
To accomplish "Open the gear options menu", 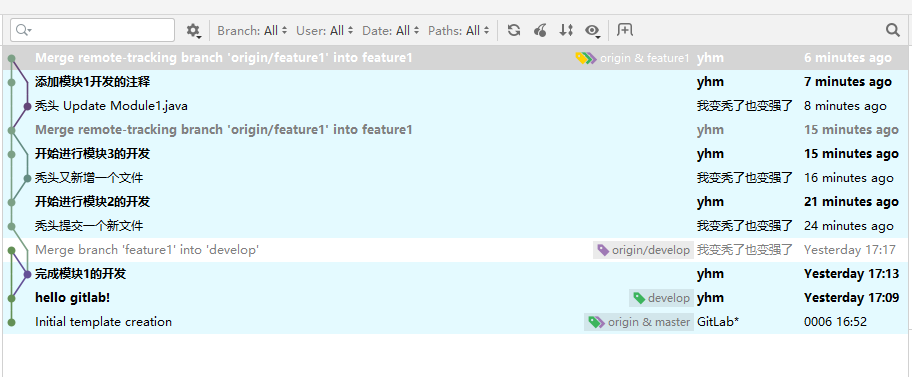I will point(193,30).
